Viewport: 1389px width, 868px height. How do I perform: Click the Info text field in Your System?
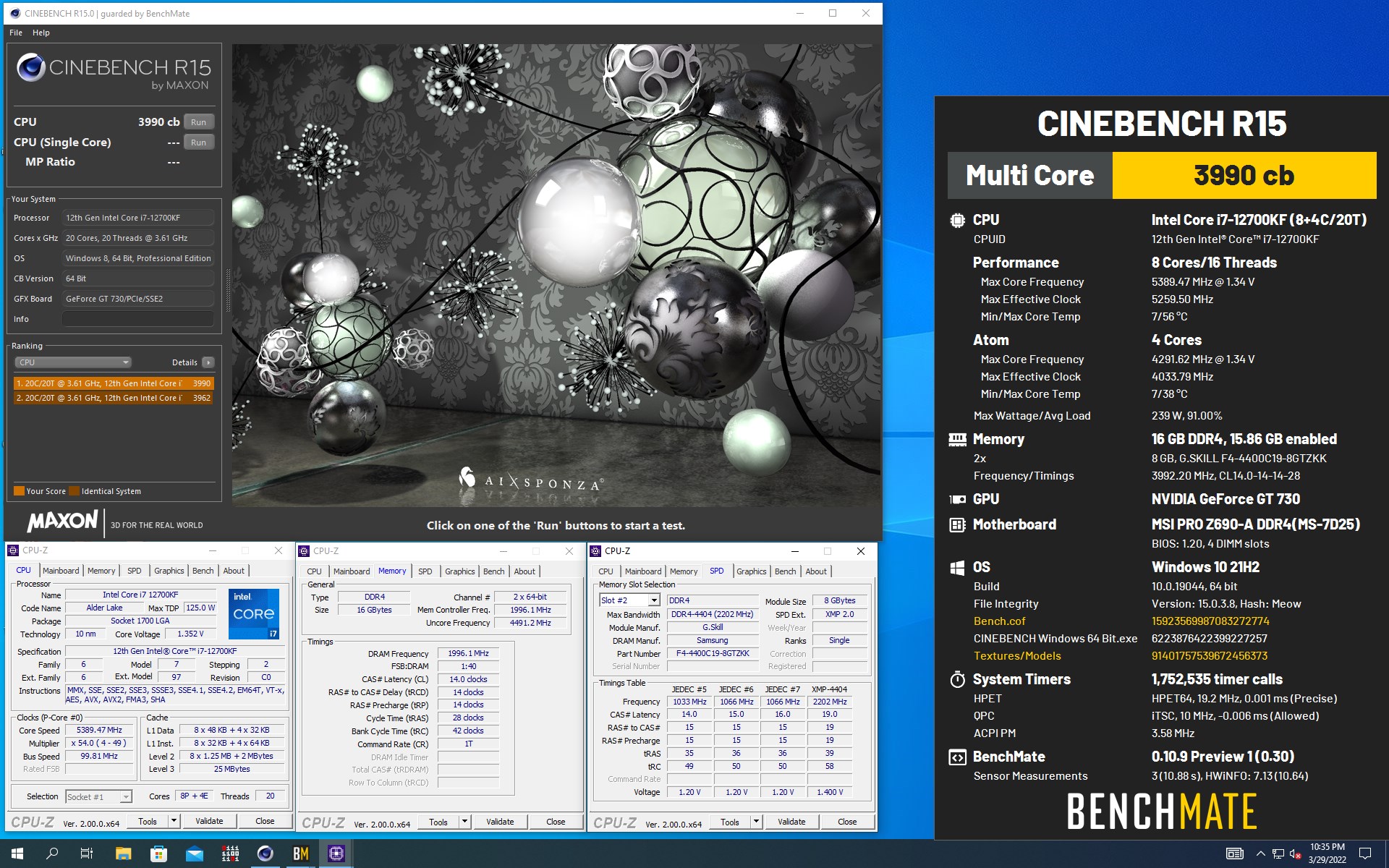(137, 319)
